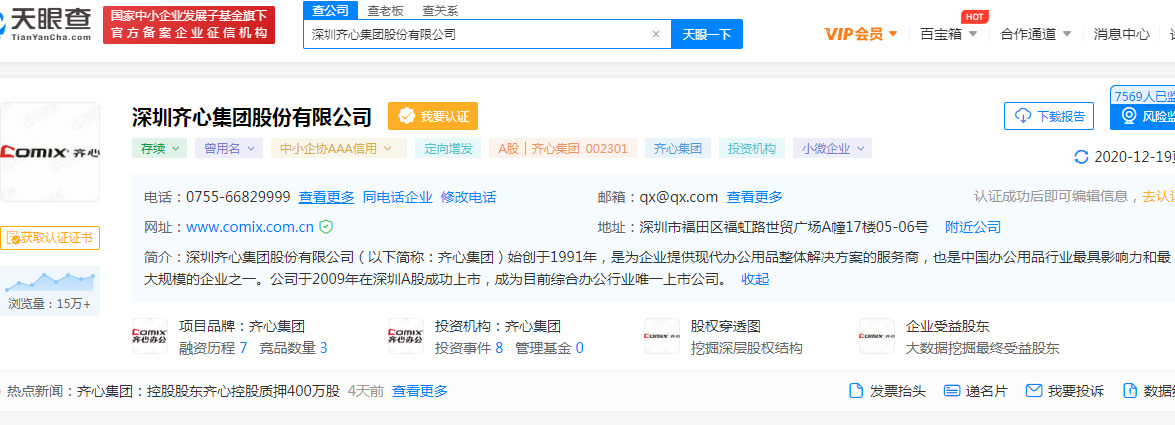Click the A股 齐心集团 002301 tag

(563, 148)
